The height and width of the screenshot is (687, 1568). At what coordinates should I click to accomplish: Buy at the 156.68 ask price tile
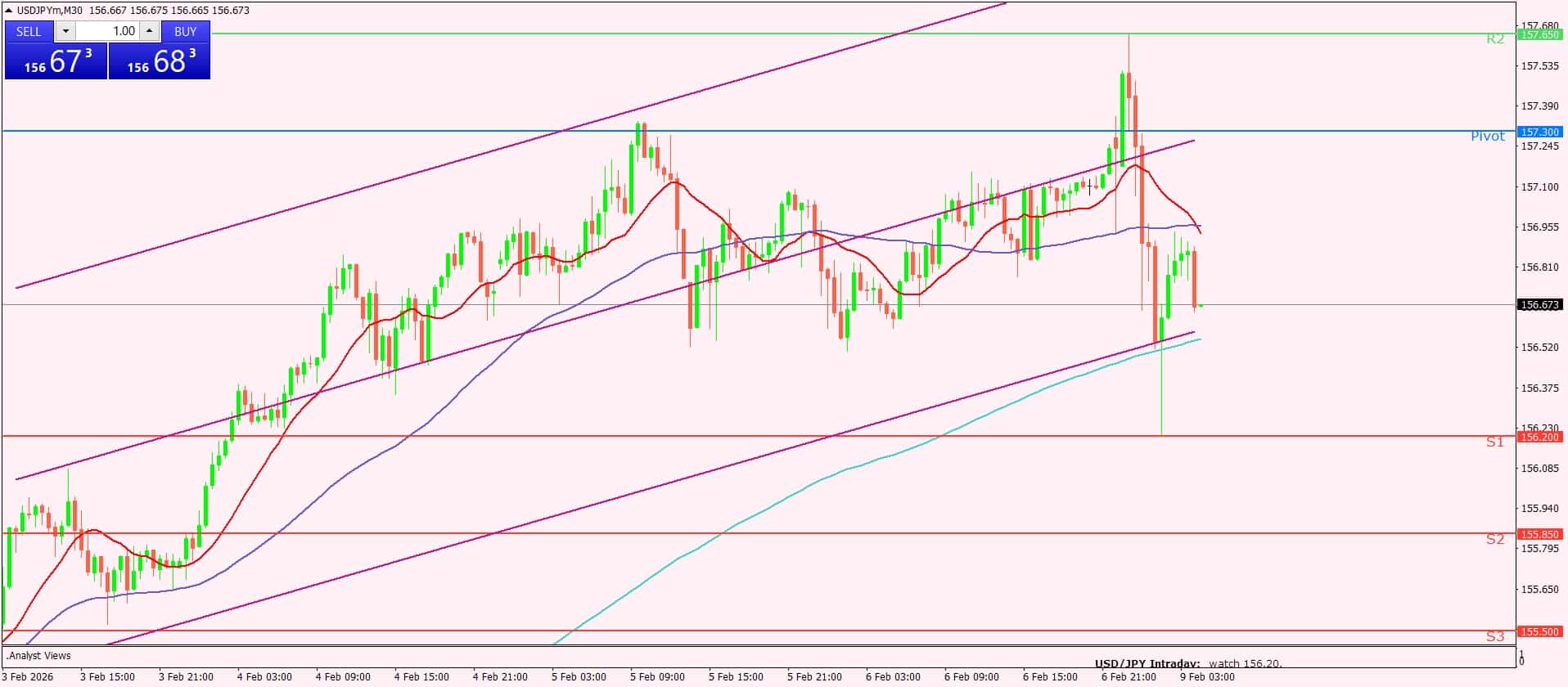(160, 61)
